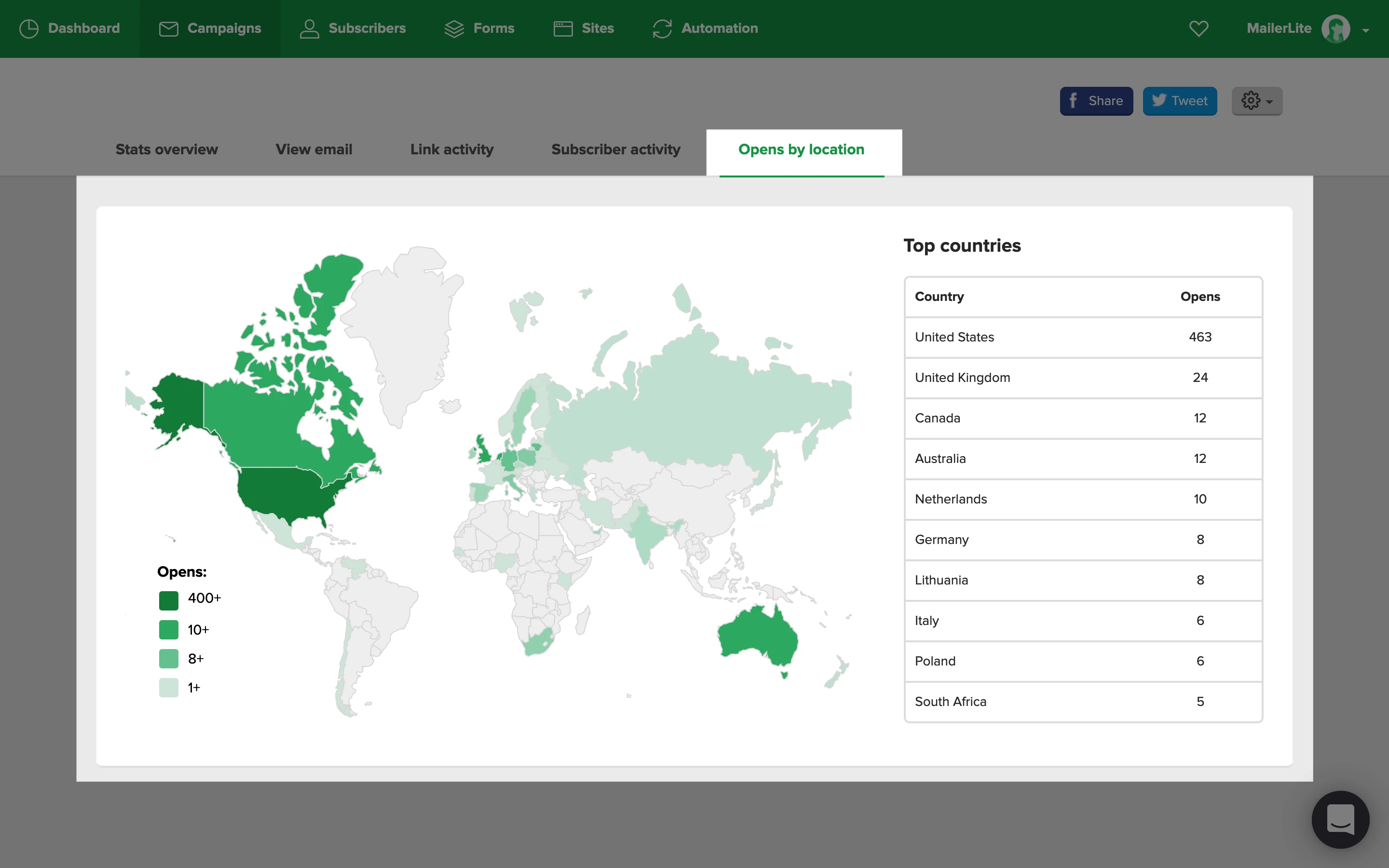The height and width of the screenshot is (868, 1389).
Task: Open the Link activity tab
Action: pyautogui.click(x=452, y=150)
